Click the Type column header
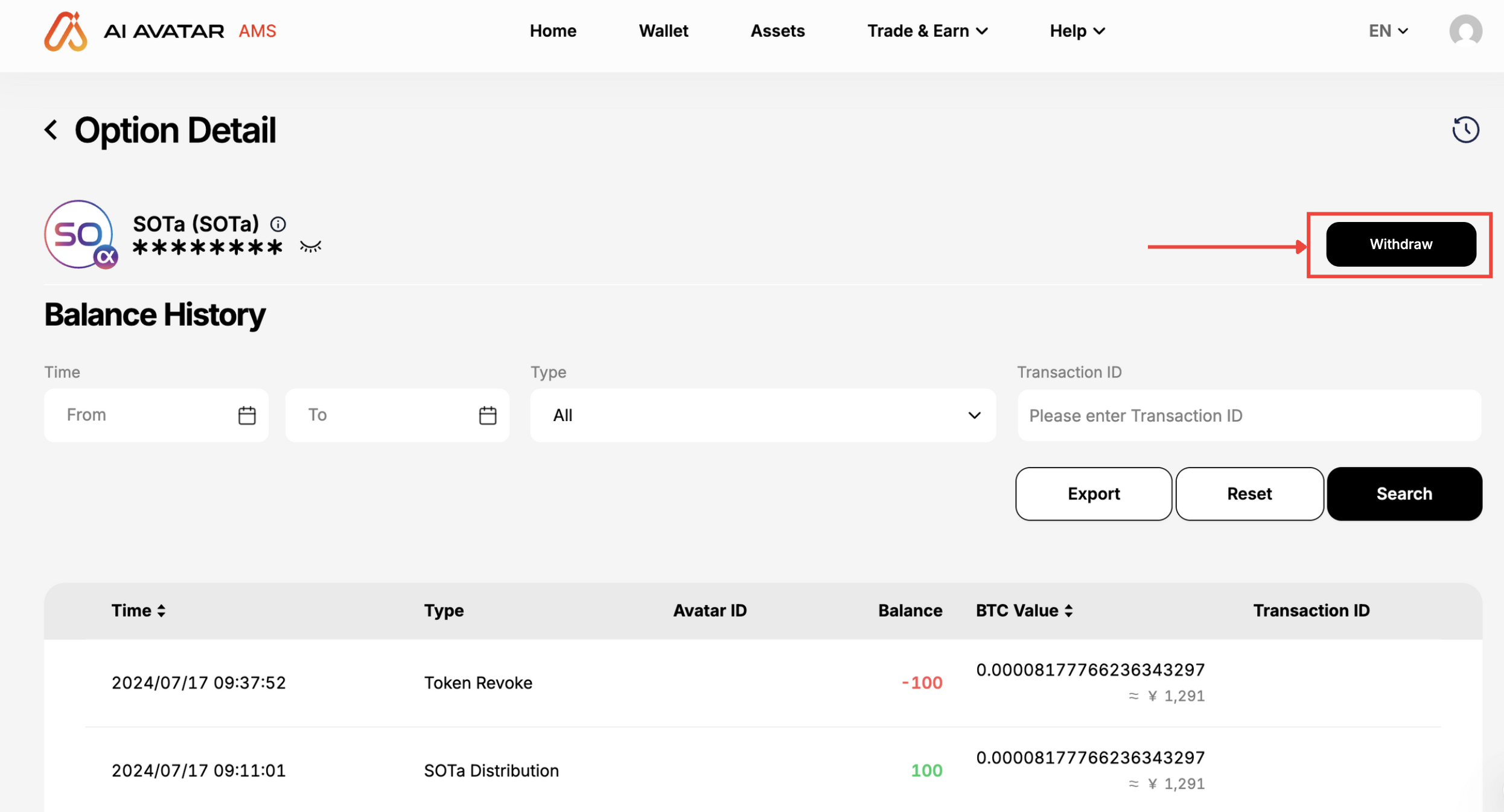This screenshot has height=812, width=1504. coord(444,611)
